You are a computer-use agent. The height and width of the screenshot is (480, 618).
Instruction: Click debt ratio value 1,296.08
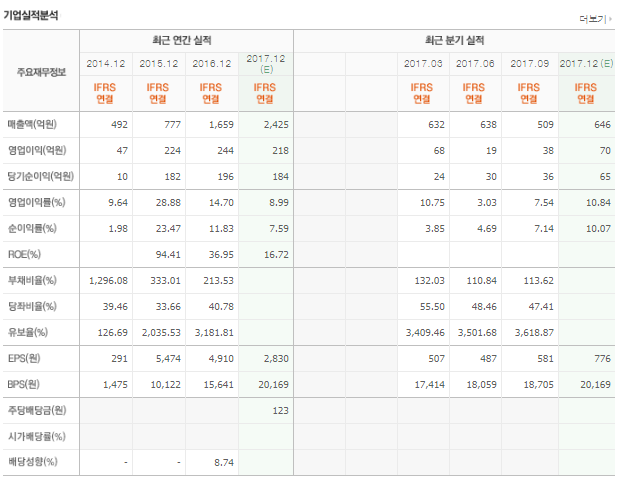[x=108, y=281]
